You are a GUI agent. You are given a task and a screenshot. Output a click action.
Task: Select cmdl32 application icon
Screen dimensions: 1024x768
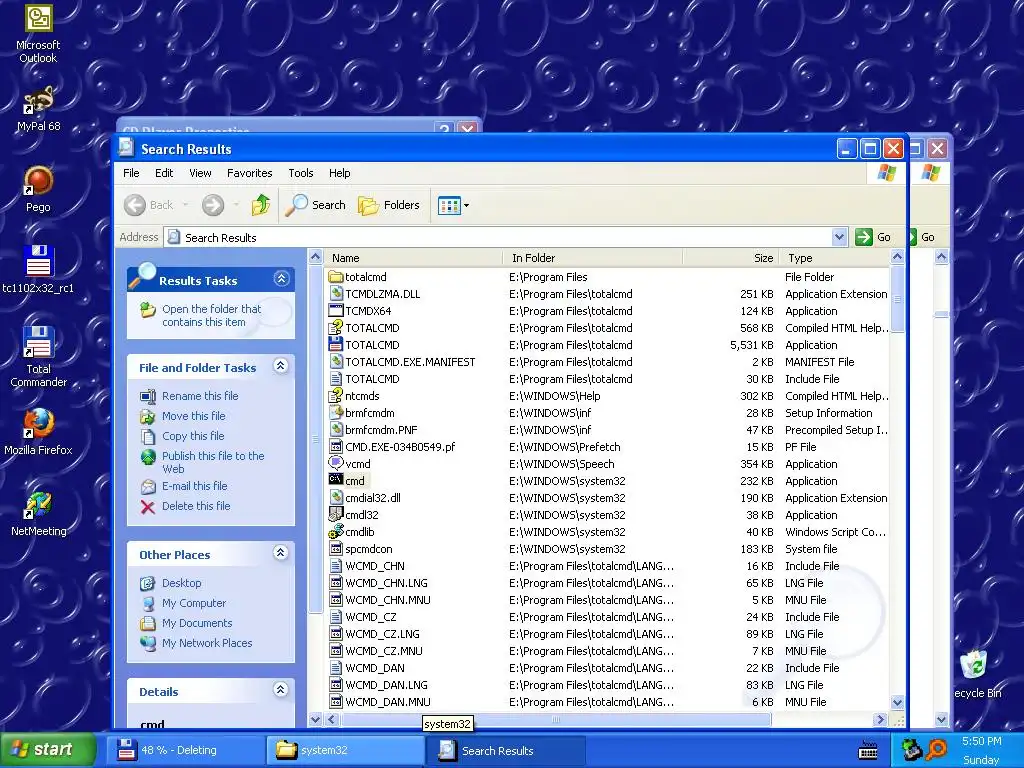[336, 515]
